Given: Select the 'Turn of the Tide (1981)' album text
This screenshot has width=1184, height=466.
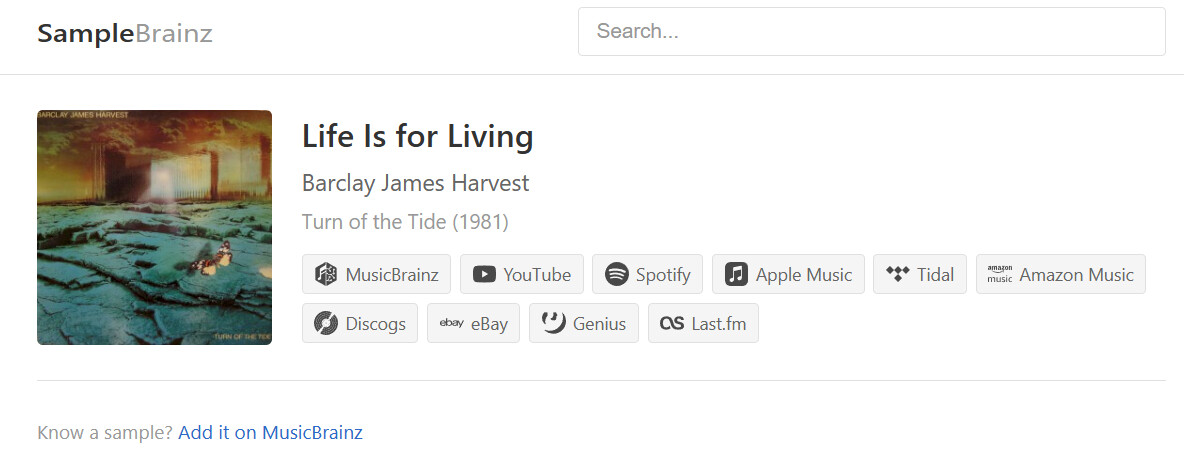Looking at the screenshot, I should pyautogui.click(x=405, y=222).
